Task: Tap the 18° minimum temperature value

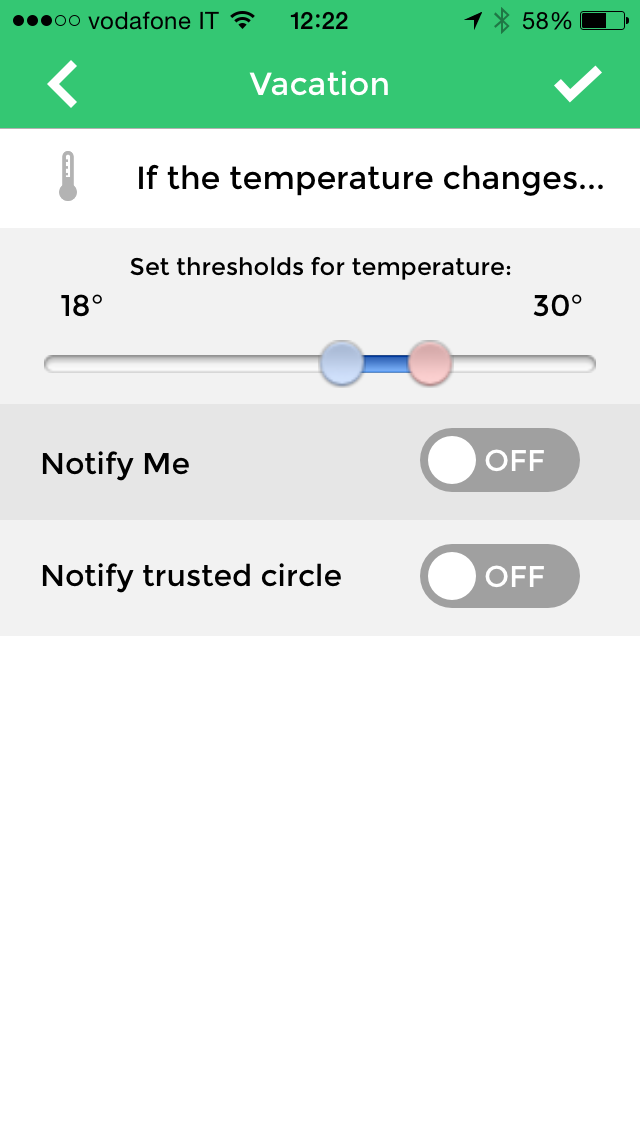Action: click(82, 306)
